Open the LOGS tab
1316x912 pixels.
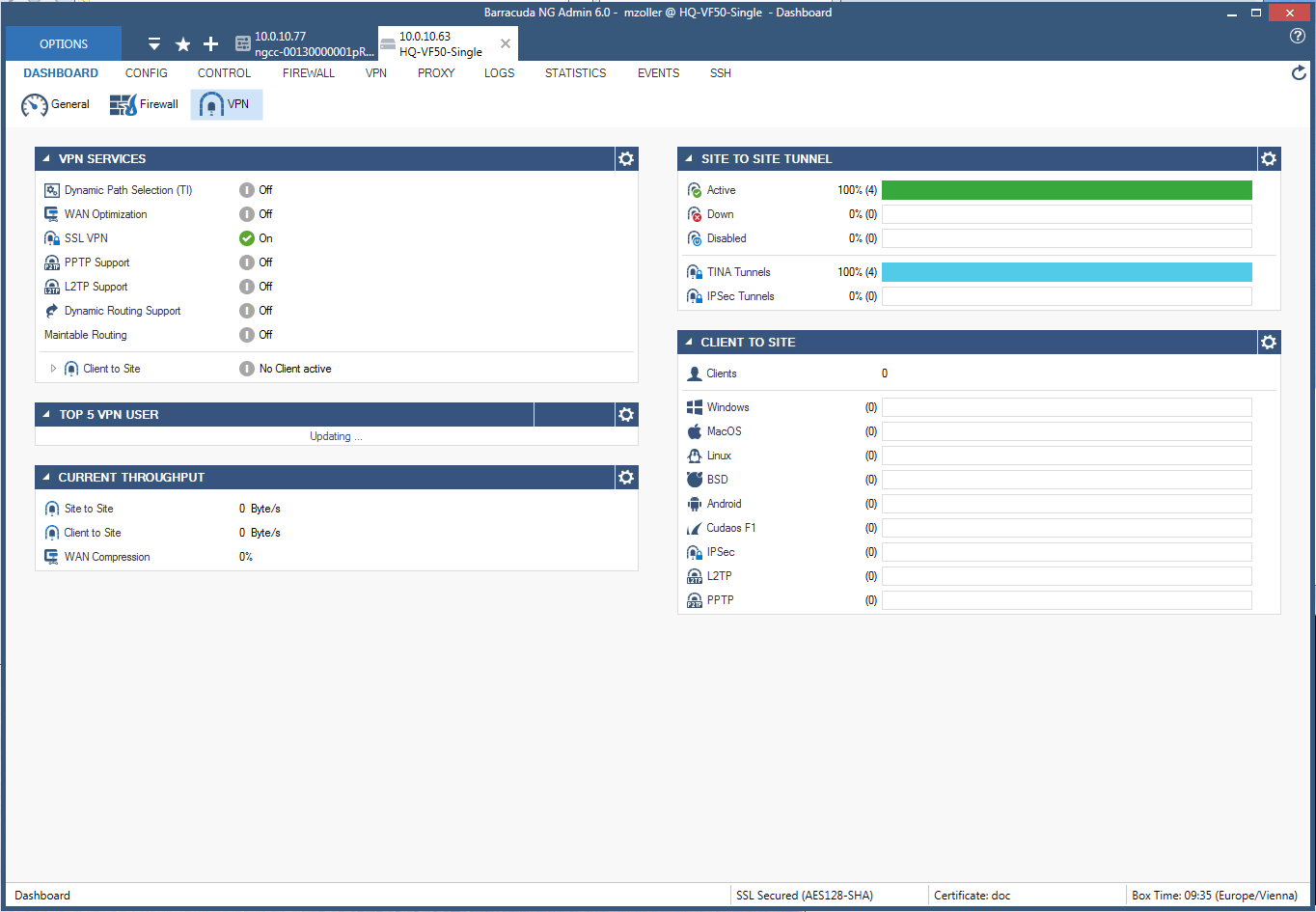tap(500, 73)
